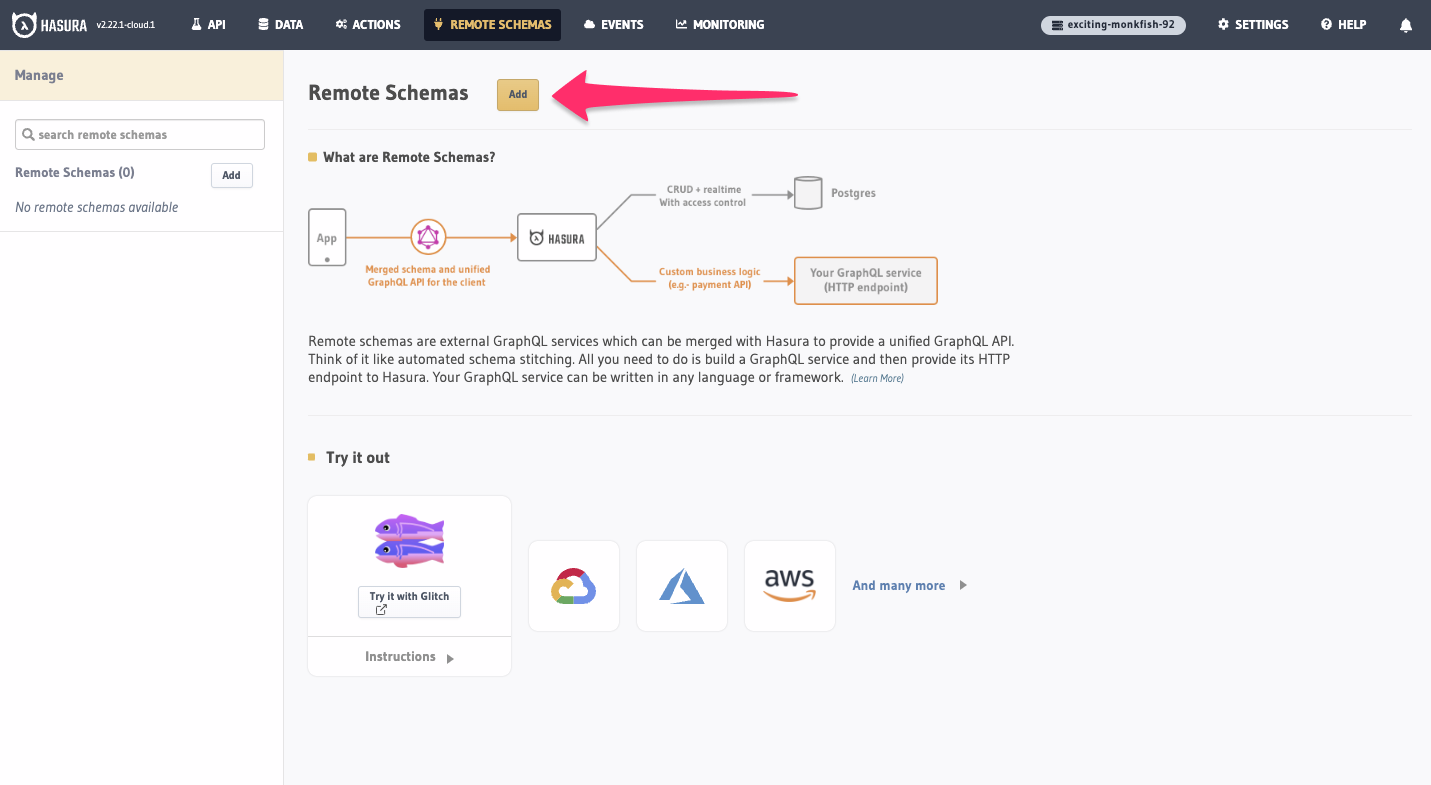The image size is (1431, 785).
Task: Click the Azure logo card
Action: click(682, 586)
